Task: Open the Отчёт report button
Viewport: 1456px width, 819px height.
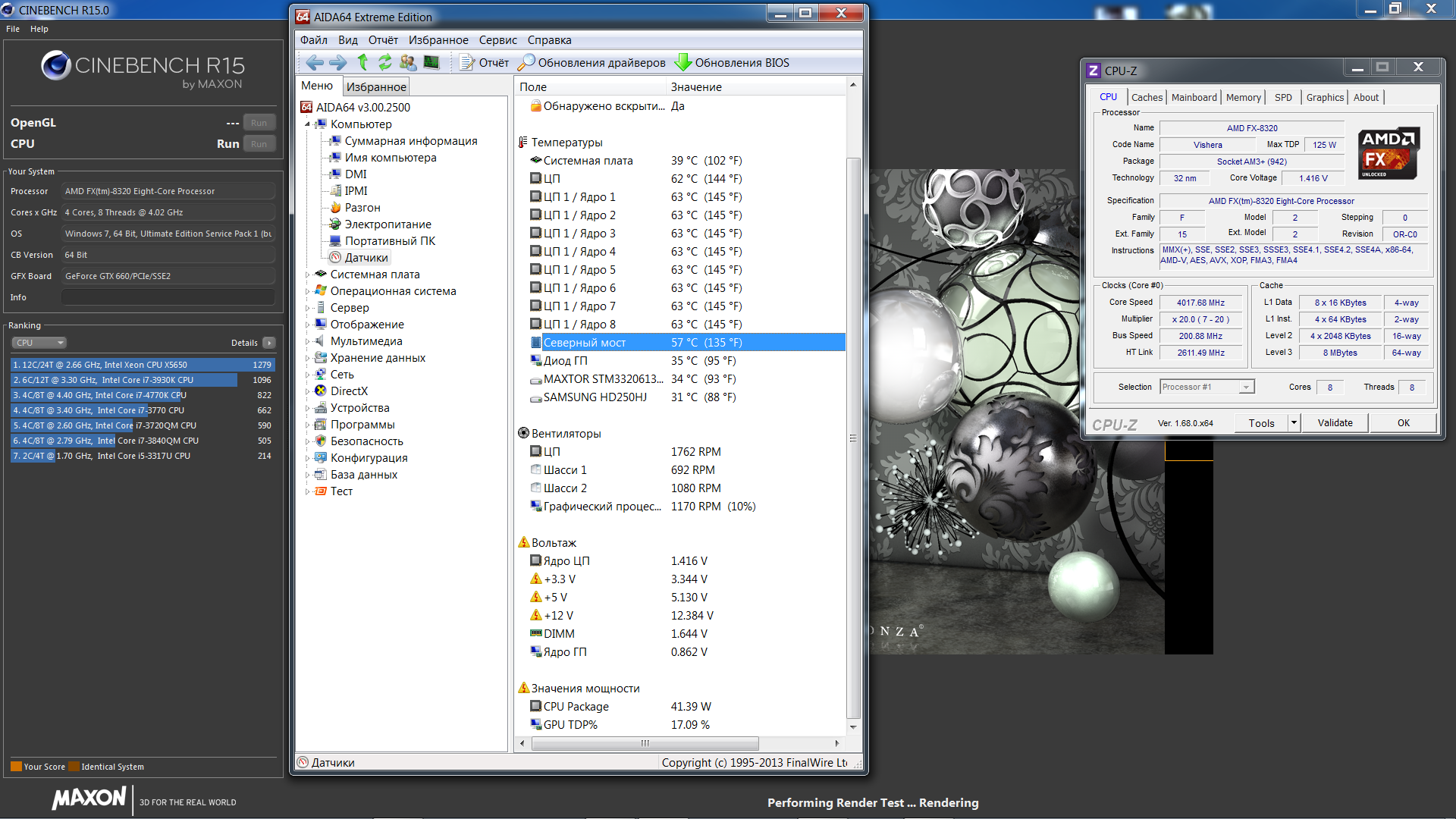Action: (x=485, y=63)
